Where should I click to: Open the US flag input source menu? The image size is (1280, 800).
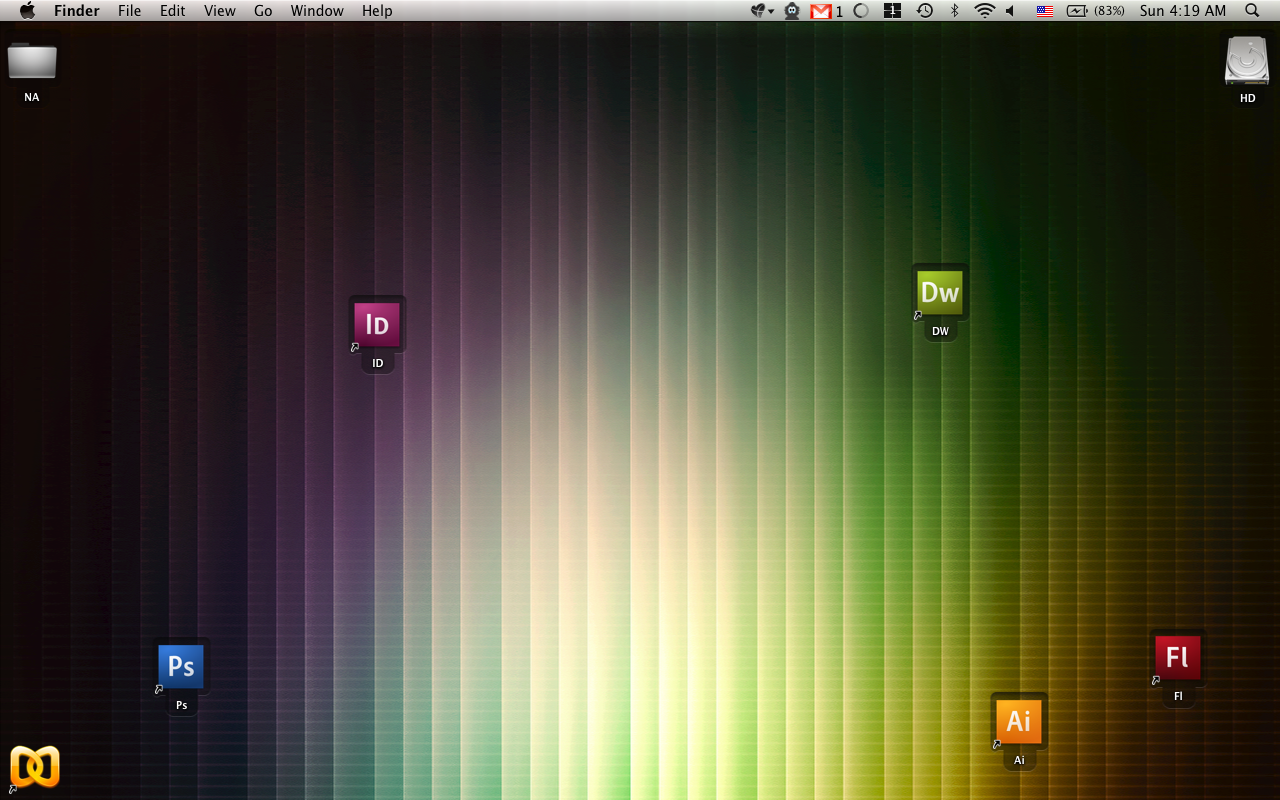coord(1045,11)
